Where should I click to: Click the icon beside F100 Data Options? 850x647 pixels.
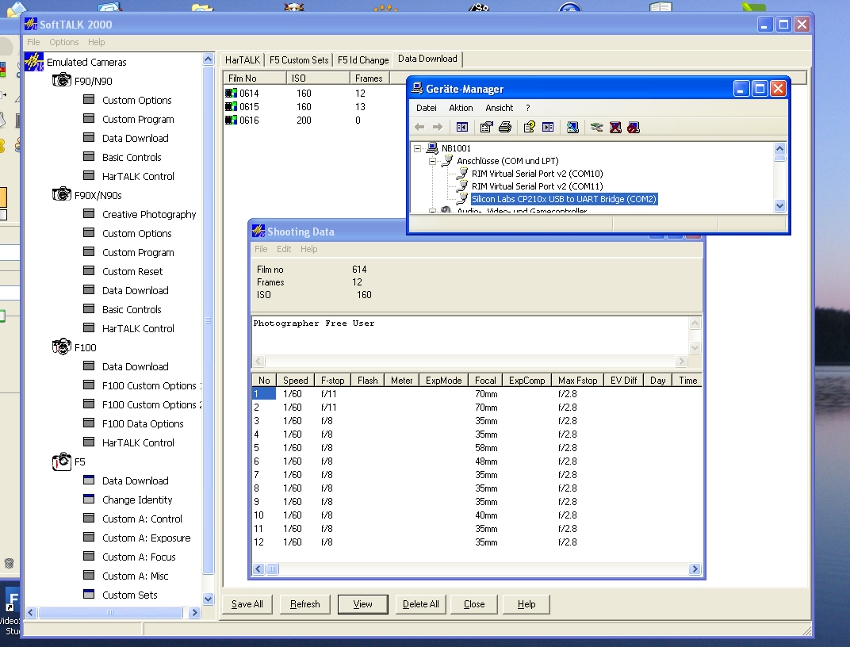(88, 423)
